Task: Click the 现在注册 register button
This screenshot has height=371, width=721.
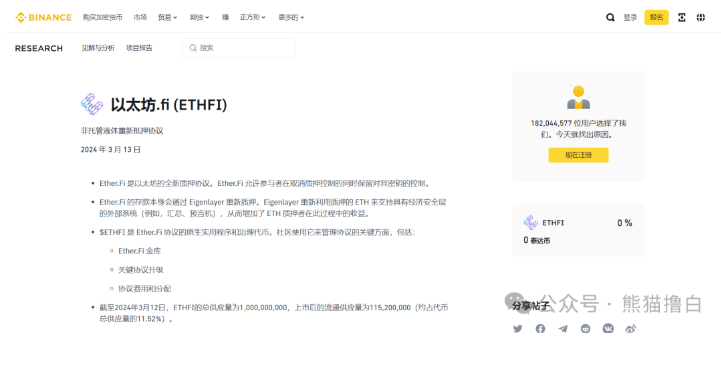Action: [x=578, y=155]
